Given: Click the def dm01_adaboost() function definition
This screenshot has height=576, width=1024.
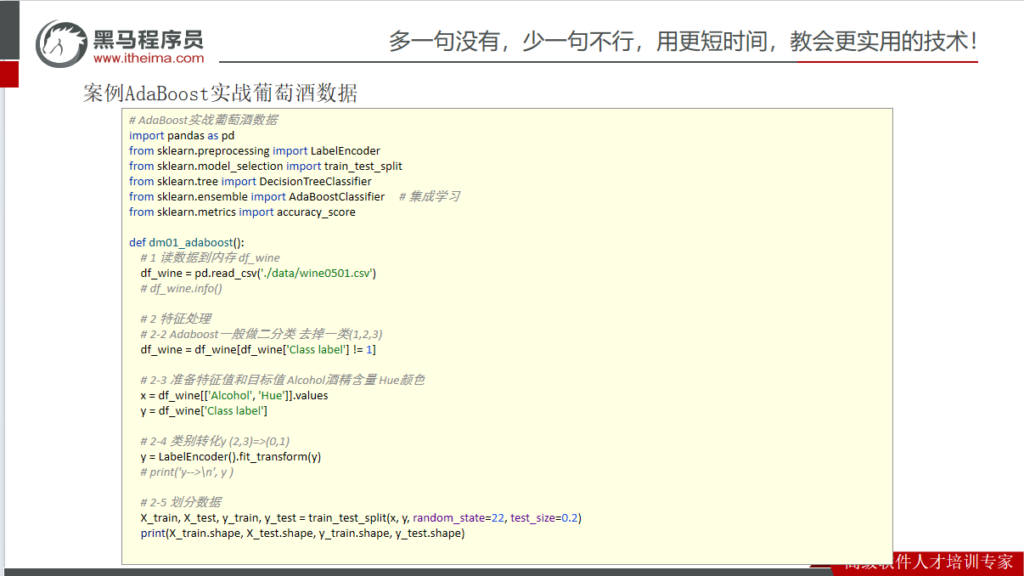Looking at the screenshot, I should 186,243.
